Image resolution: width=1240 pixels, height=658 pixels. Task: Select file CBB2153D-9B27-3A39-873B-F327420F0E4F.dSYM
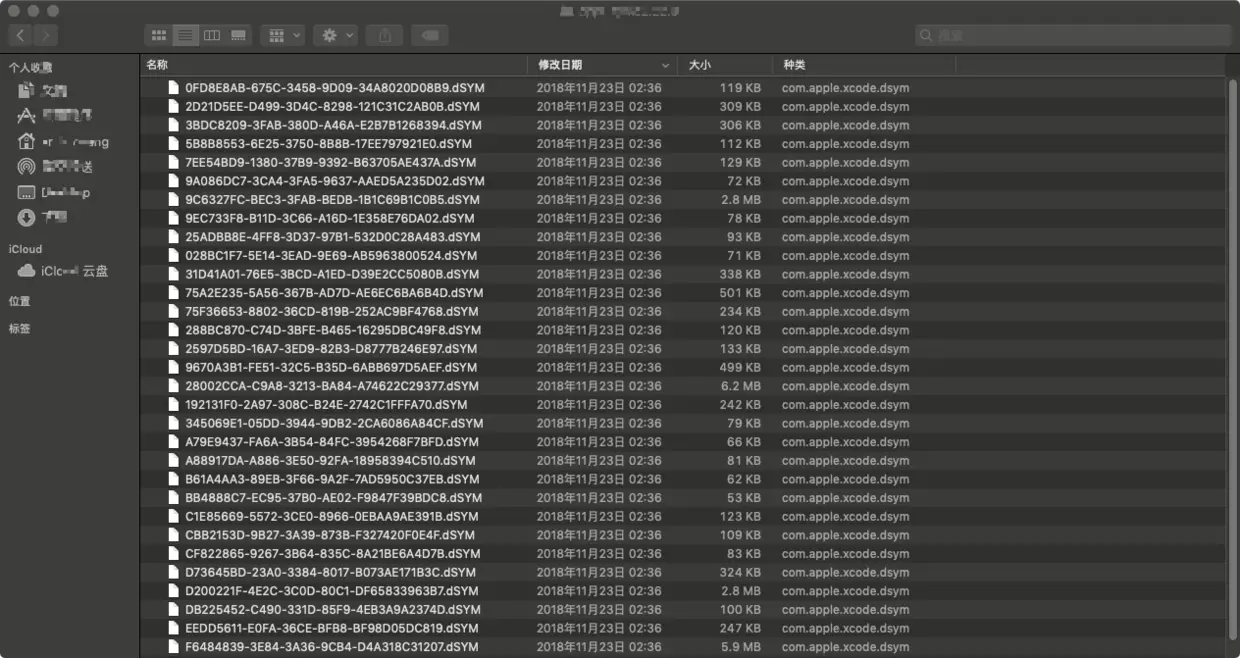[330, 535]
